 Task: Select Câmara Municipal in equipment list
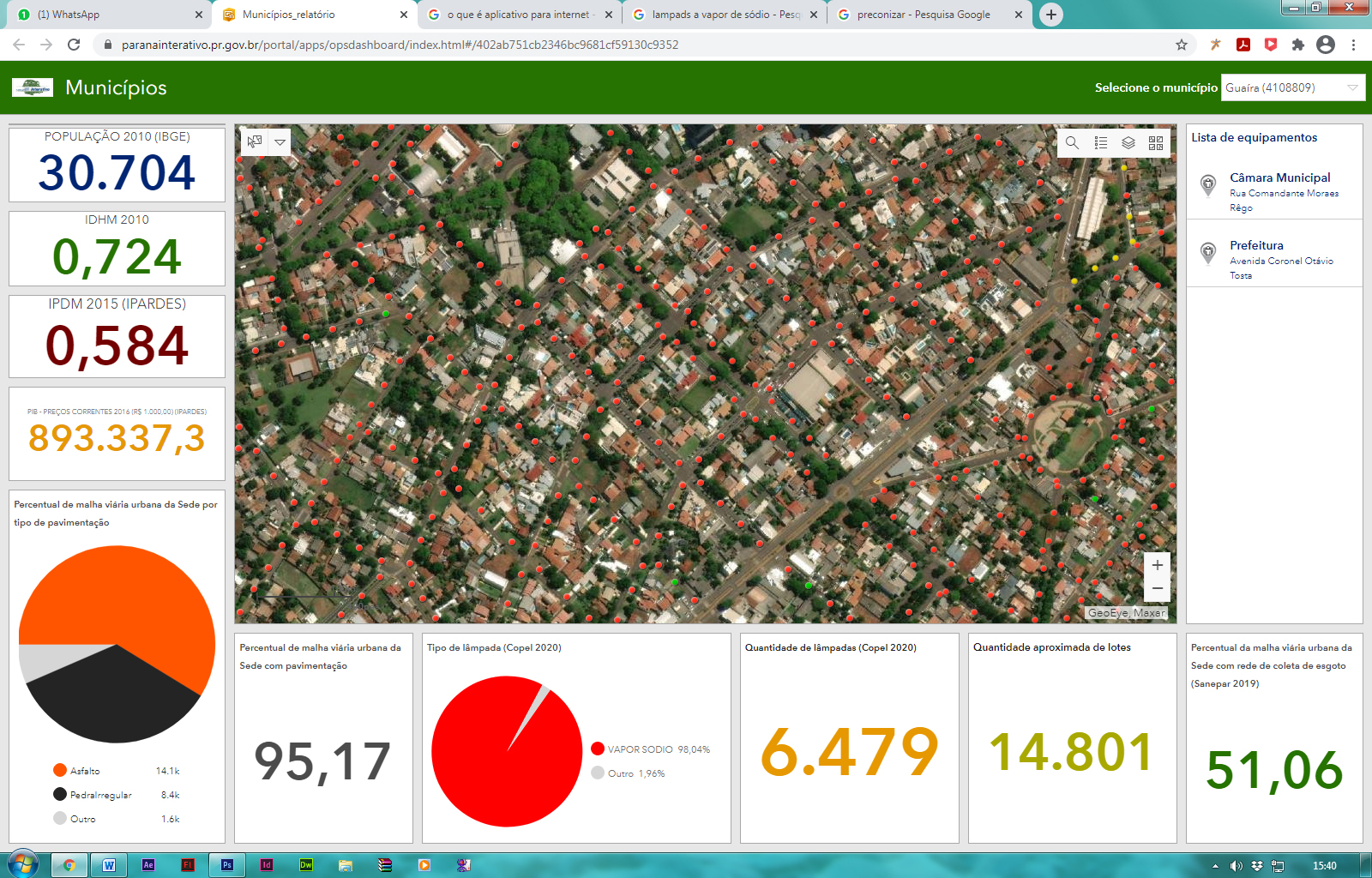(x=1279, y=177)
